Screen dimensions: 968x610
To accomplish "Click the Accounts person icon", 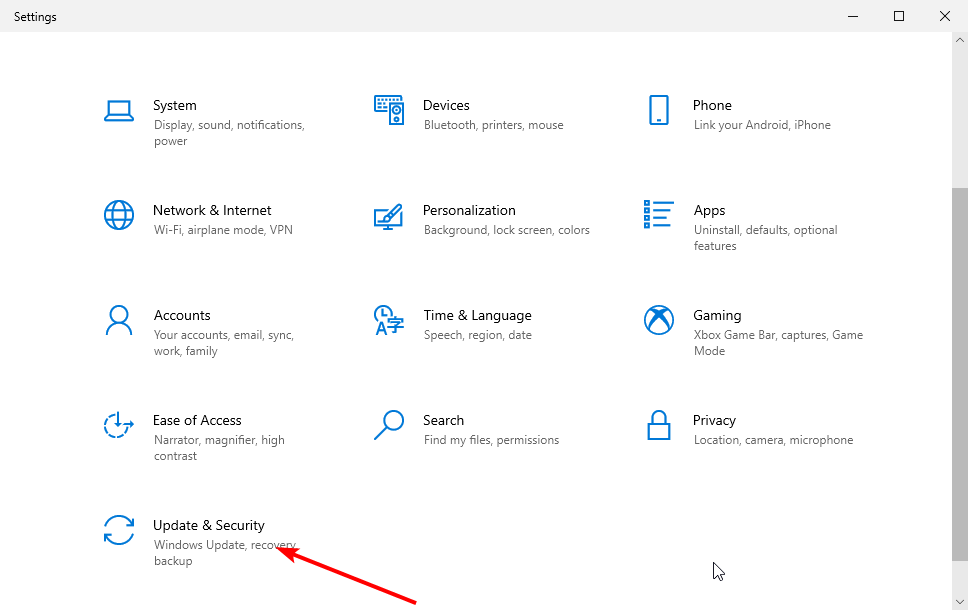I will click(x=119, y=320).
